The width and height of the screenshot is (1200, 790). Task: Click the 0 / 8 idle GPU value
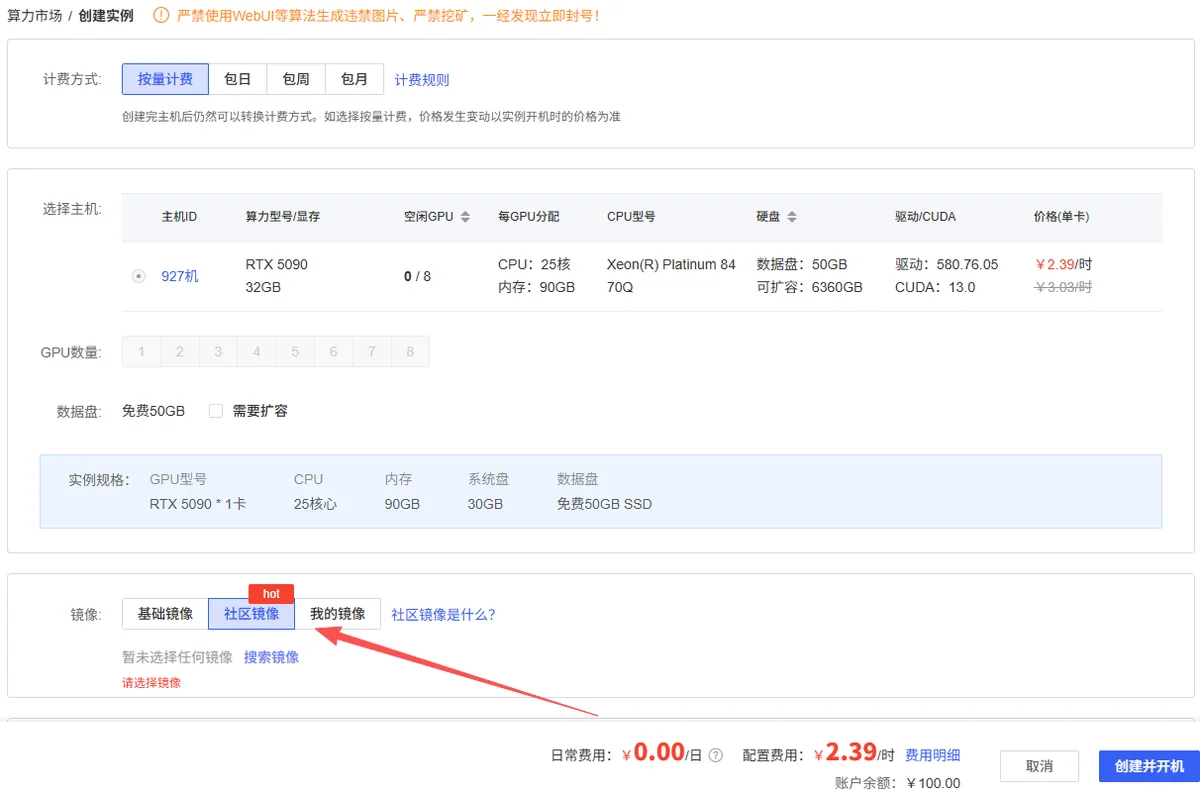click(417, 276)
